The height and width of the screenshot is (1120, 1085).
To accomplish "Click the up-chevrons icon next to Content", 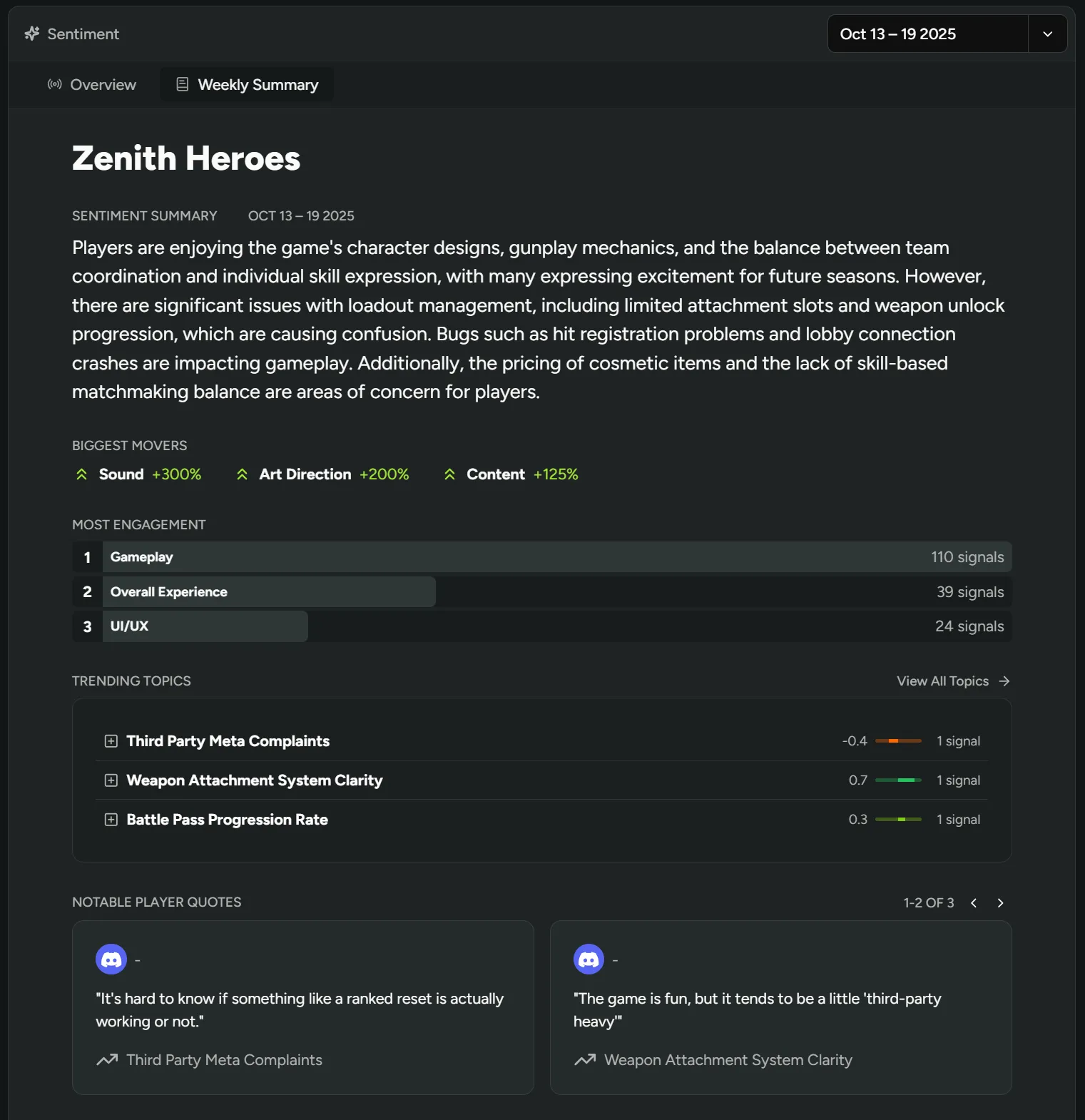I will point(449,474).
